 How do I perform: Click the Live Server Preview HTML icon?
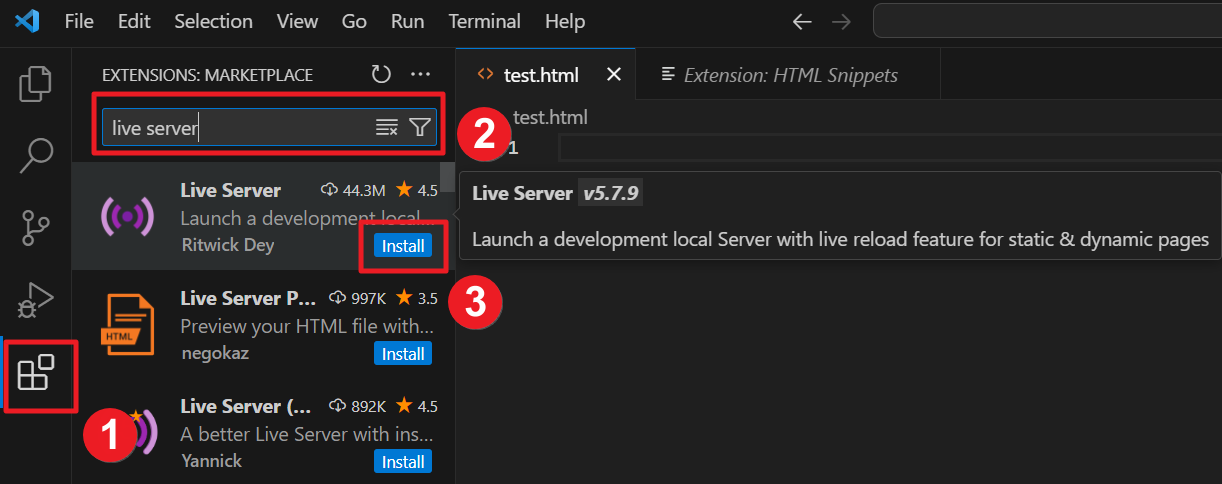(129, 325)
